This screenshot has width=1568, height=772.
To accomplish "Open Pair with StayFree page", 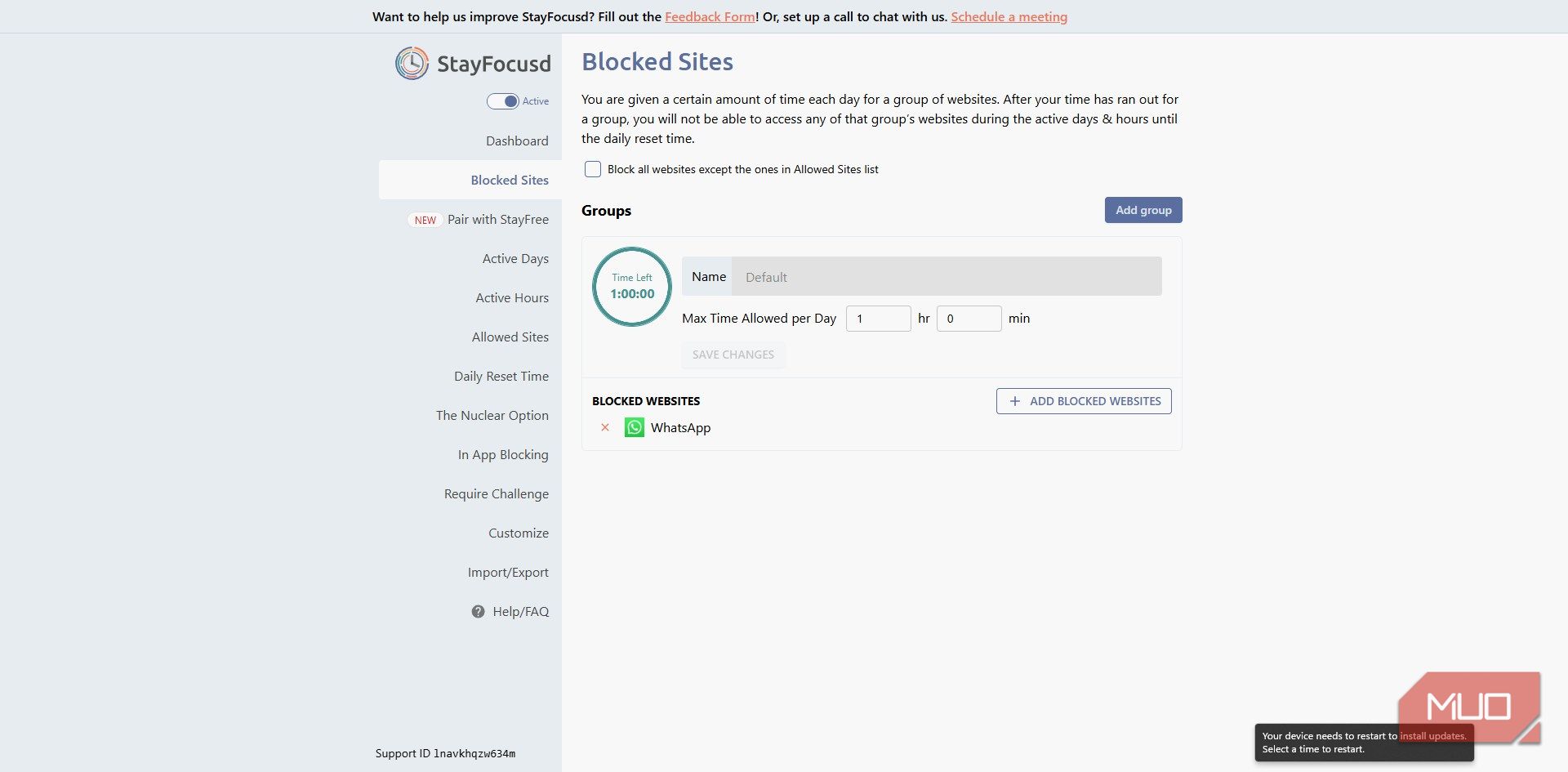I will point(498,219).
